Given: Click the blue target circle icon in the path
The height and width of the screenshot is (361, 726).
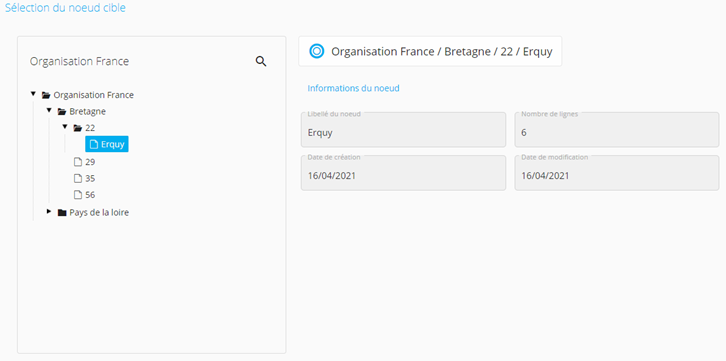Looking at the screenshot, I should 317,51.
